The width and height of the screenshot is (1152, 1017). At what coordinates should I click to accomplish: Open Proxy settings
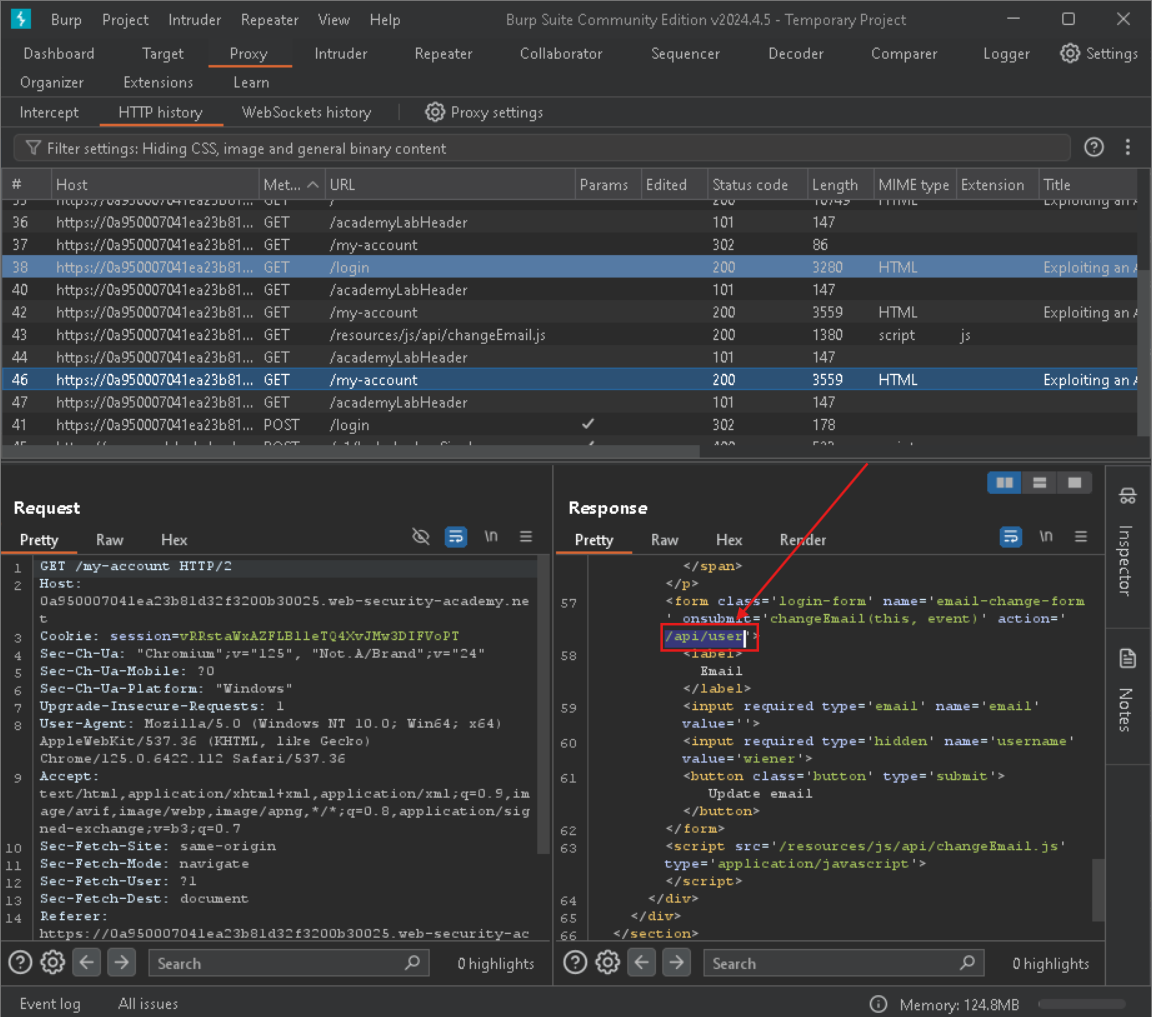pos(484,112)
